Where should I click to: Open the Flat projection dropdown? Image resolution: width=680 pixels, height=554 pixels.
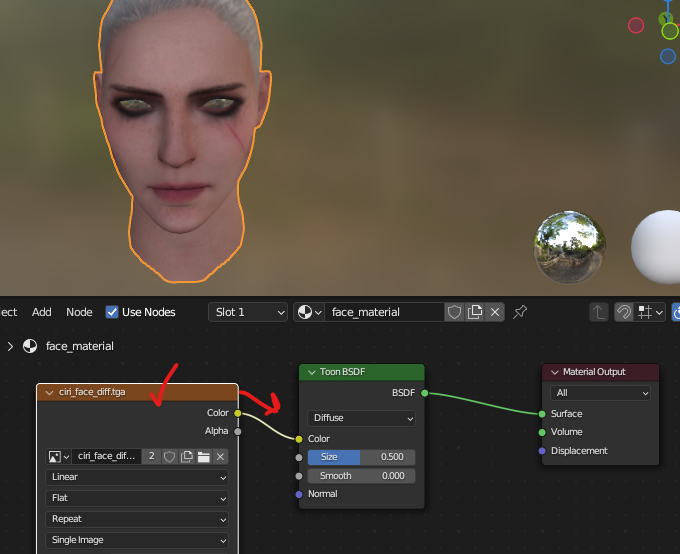pyautogui.click(x=137, y=498)
